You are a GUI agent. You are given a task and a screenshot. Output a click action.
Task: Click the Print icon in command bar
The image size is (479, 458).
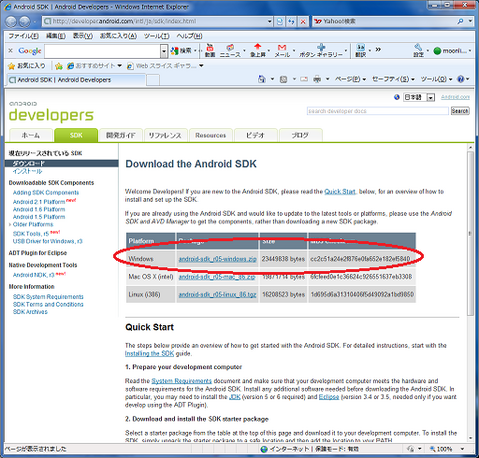(x=317, y=79)
